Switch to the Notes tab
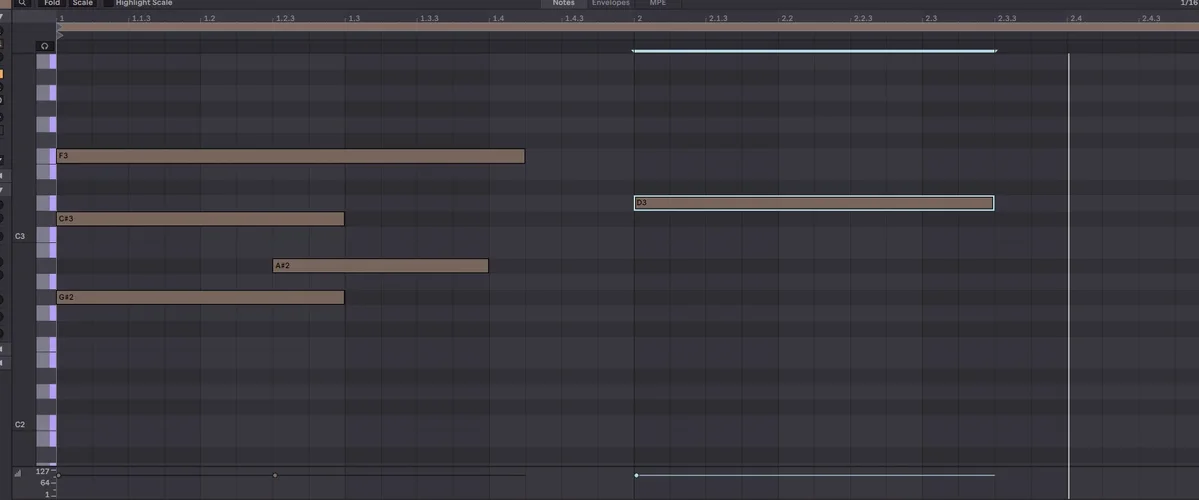Viewport: 1199px width, 500px height. tap(564, 3)
